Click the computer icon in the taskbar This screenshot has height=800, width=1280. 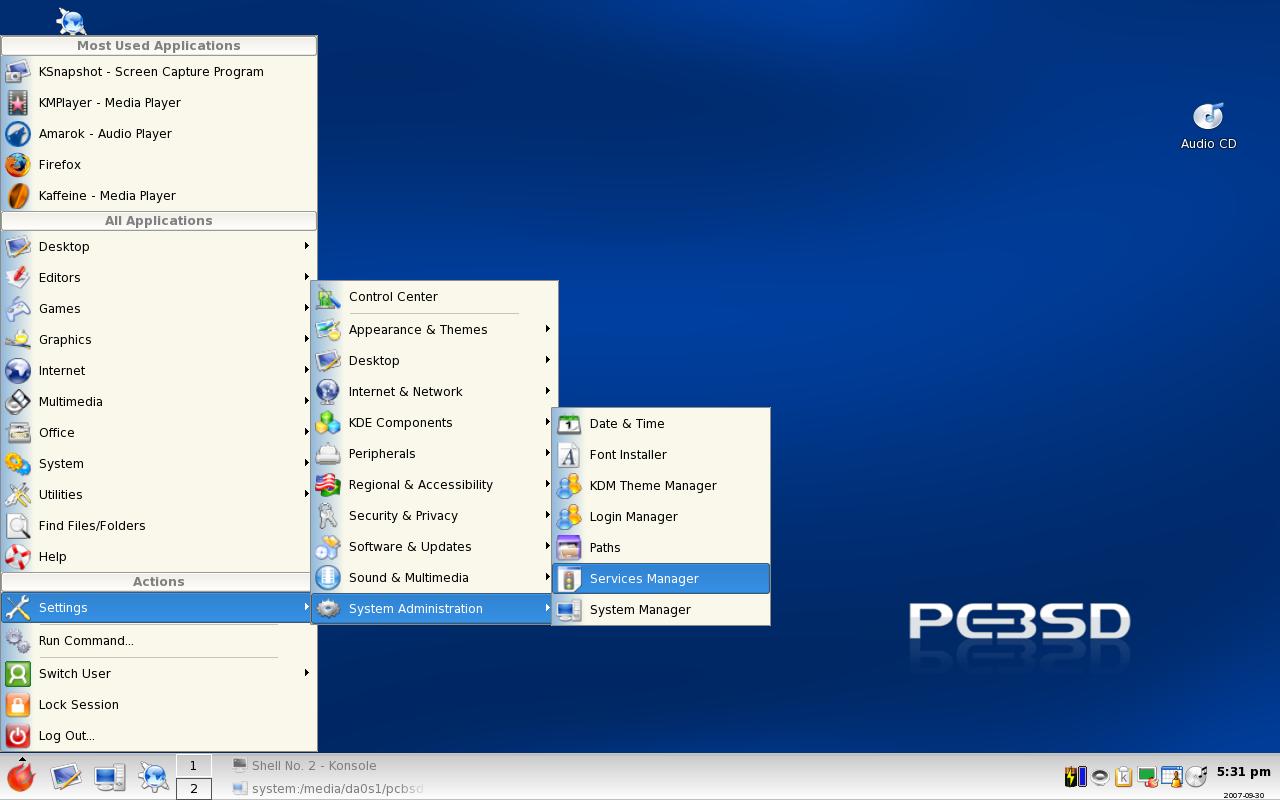tap(110, 776)
